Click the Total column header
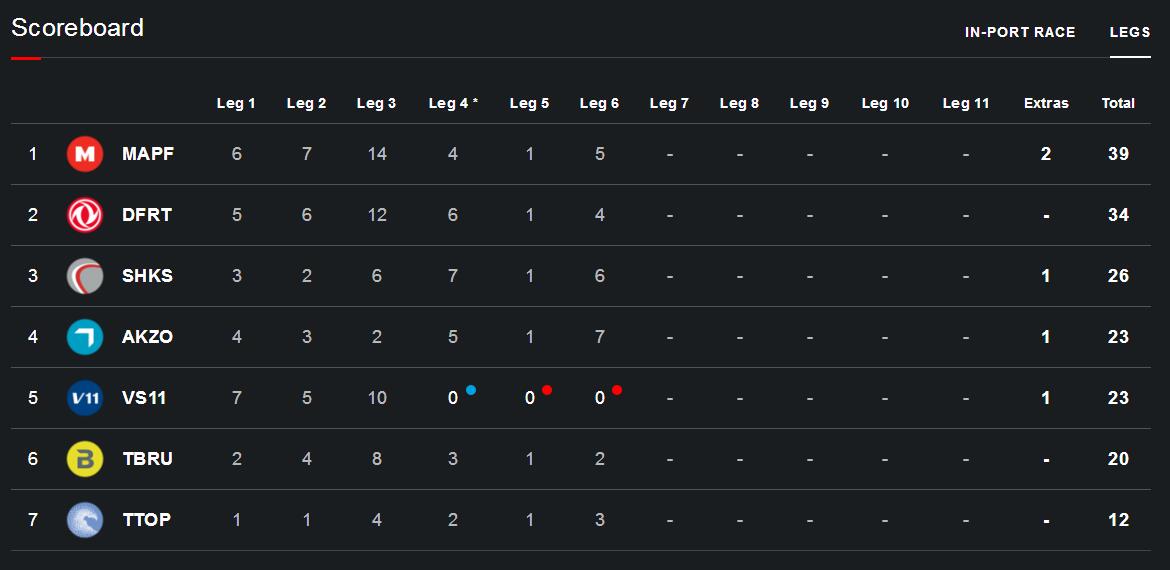 pyautogui.click(x=1118, y=103)
